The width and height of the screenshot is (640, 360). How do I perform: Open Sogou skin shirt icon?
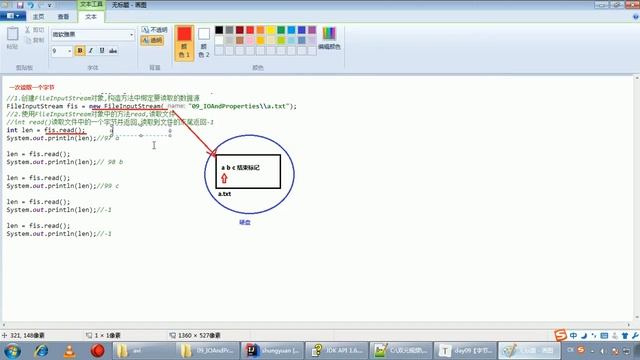625,336
